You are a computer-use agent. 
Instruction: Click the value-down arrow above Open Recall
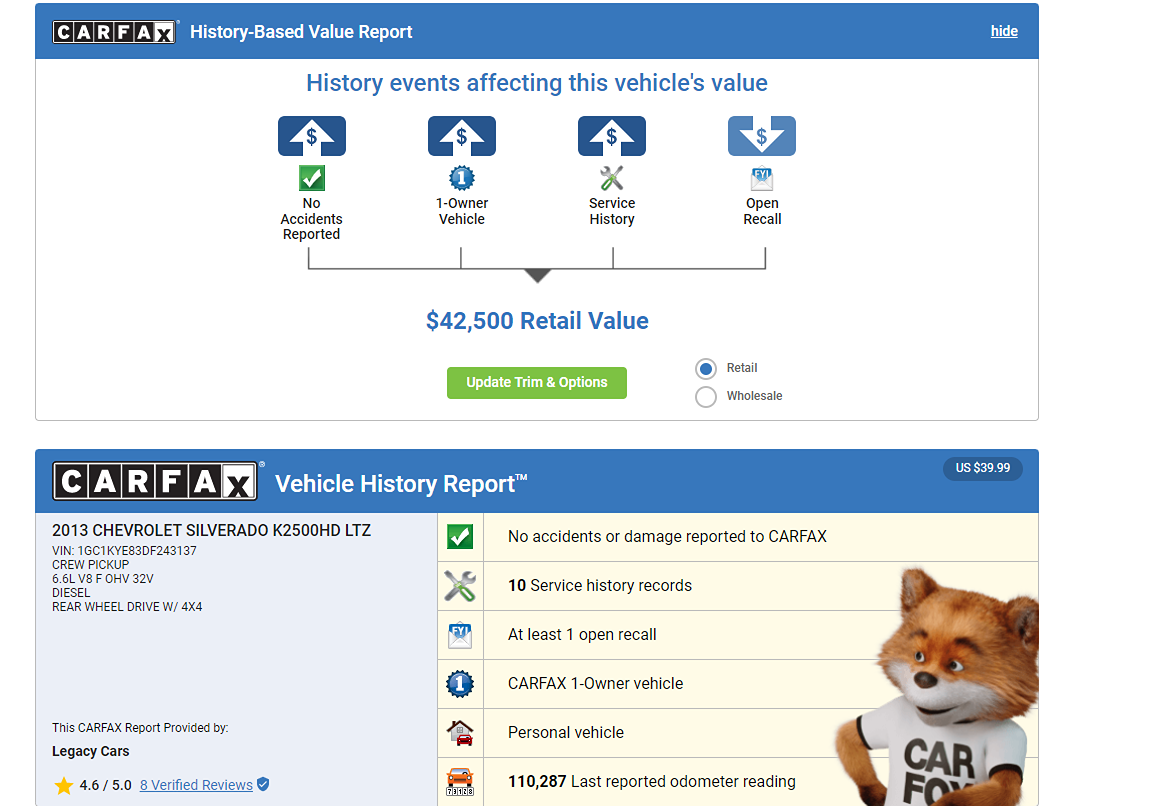click(762, 136)
